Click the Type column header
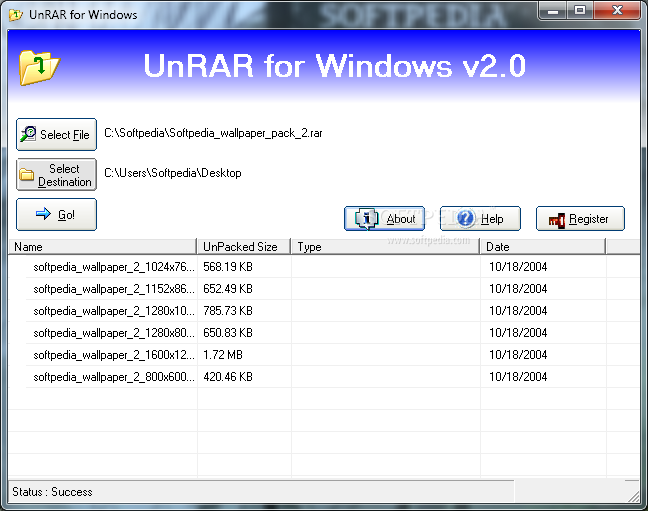Screen dimensions: 648x511 385,246
